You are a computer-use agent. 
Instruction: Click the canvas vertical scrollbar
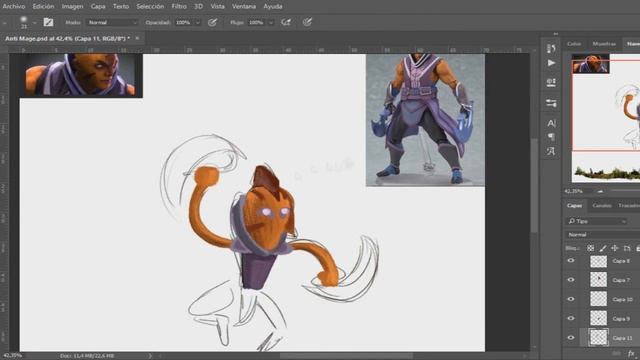coord(534,186)
